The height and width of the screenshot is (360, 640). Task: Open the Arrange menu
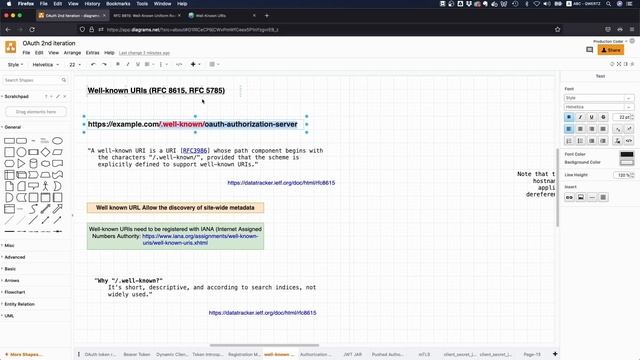72,53
